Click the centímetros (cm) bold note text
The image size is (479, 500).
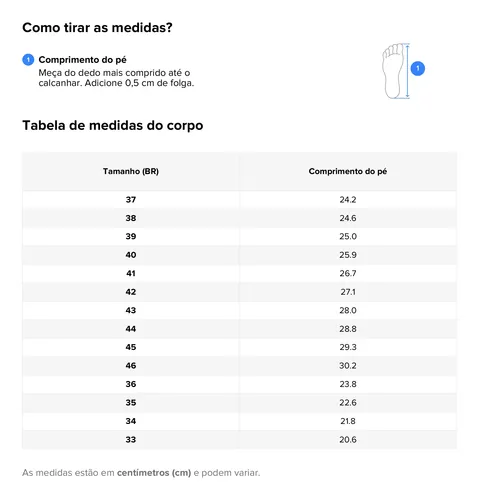pyautogui.click(x=154, y=473)
